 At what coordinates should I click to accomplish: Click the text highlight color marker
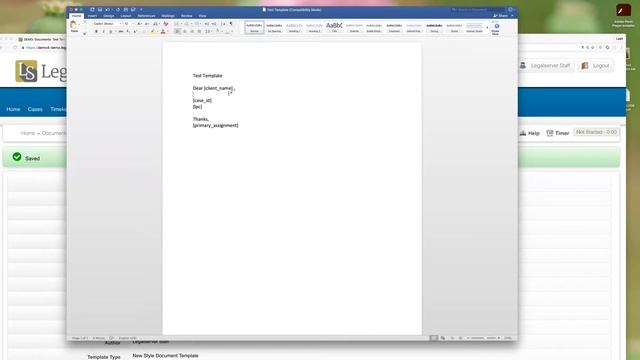coord(152,31)
